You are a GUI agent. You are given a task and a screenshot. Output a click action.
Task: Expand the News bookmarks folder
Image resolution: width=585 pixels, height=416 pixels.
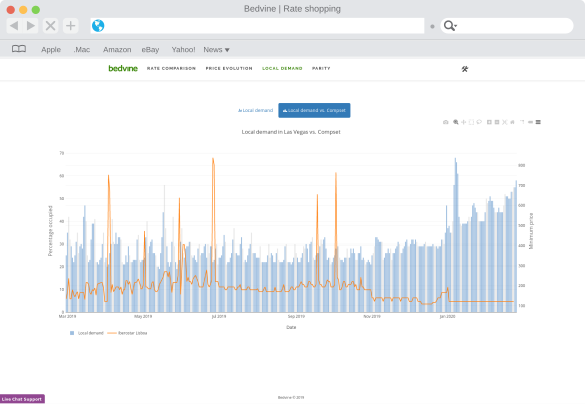coord(216,50)
